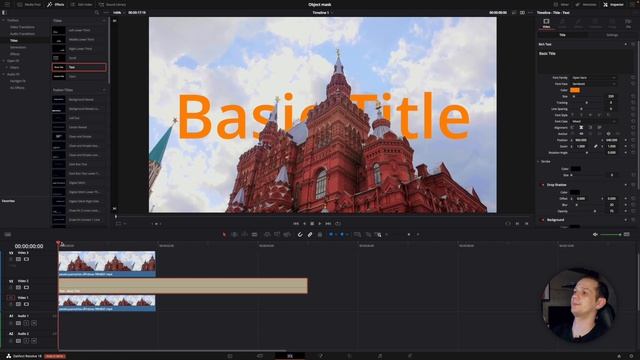Jump to last frame
The image size is (640, 360).
(328, 224)
